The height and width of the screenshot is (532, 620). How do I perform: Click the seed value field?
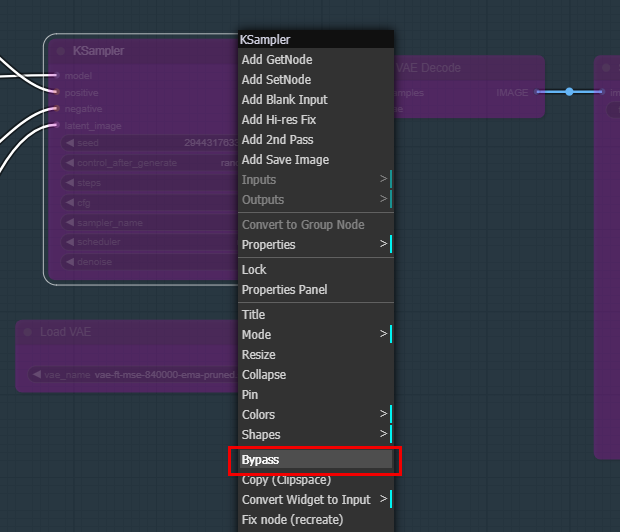coord(149,143)
